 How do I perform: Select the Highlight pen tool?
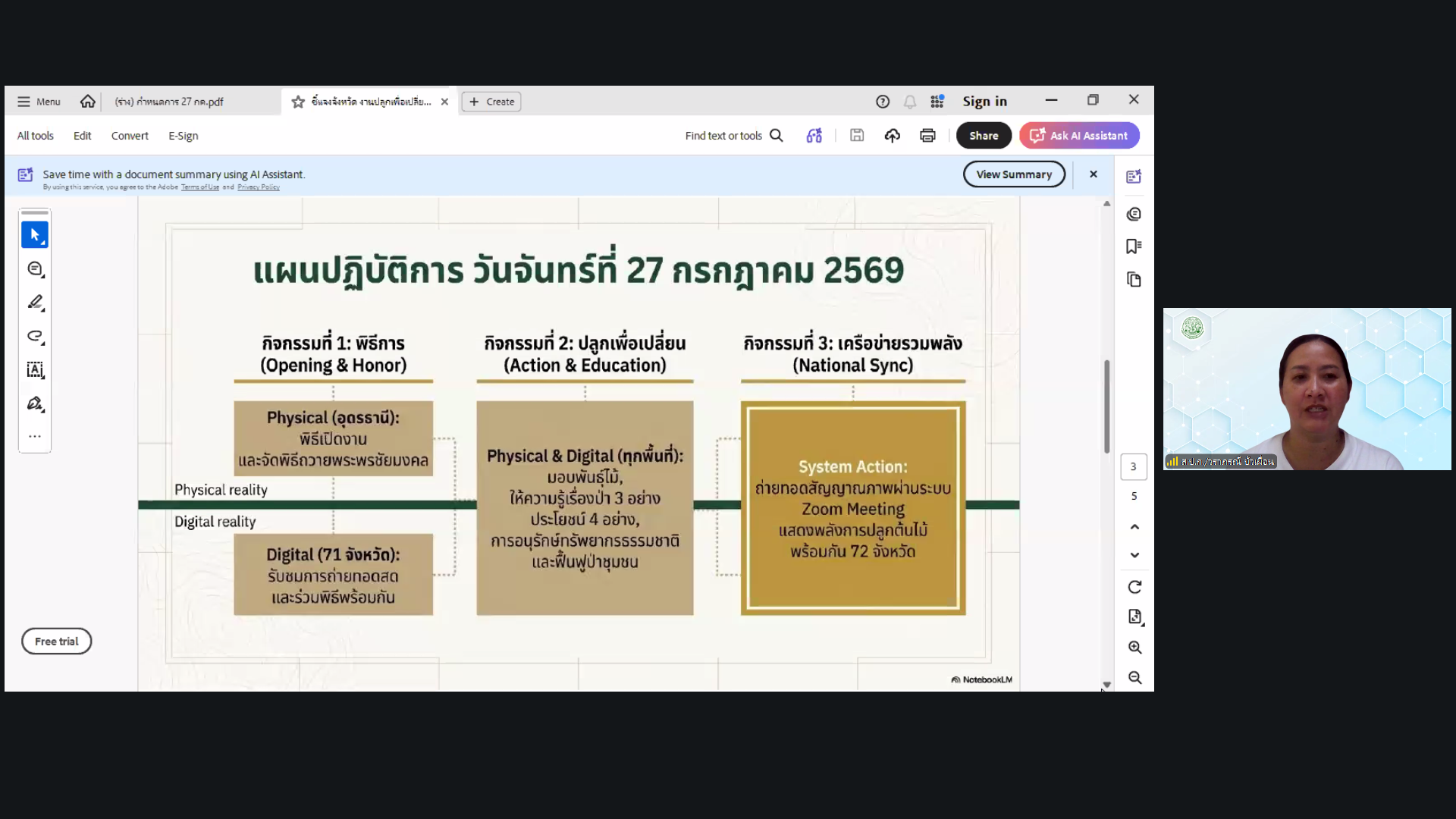(35, 303)
